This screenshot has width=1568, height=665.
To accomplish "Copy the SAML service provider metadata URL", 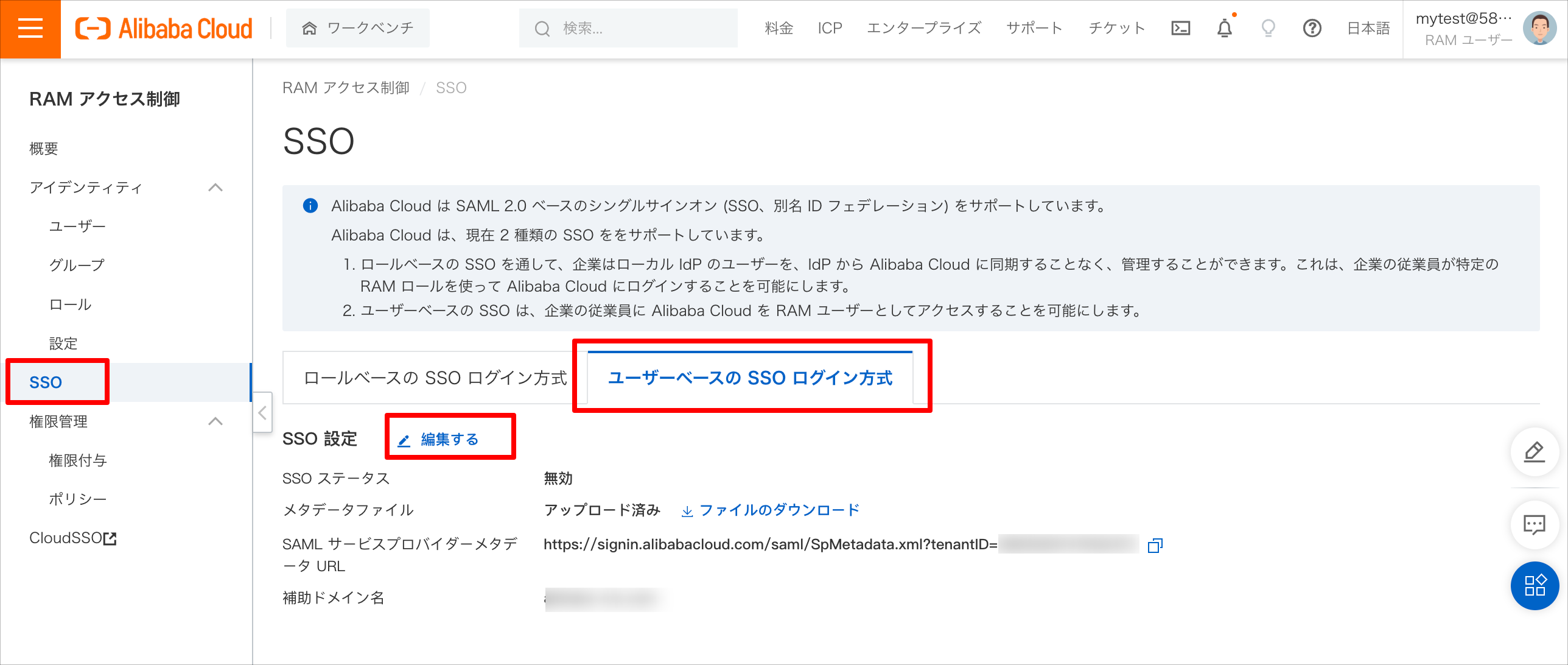I will (x=1155, y=545).
